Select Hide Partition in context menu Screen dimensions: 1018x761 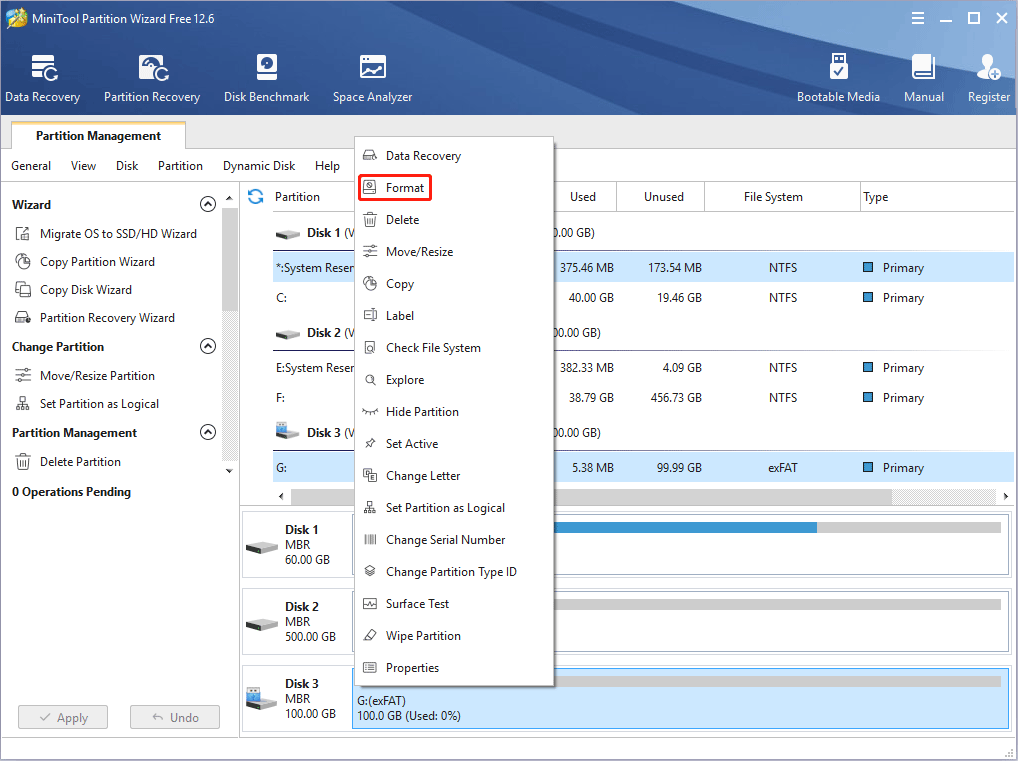[454, 412]
